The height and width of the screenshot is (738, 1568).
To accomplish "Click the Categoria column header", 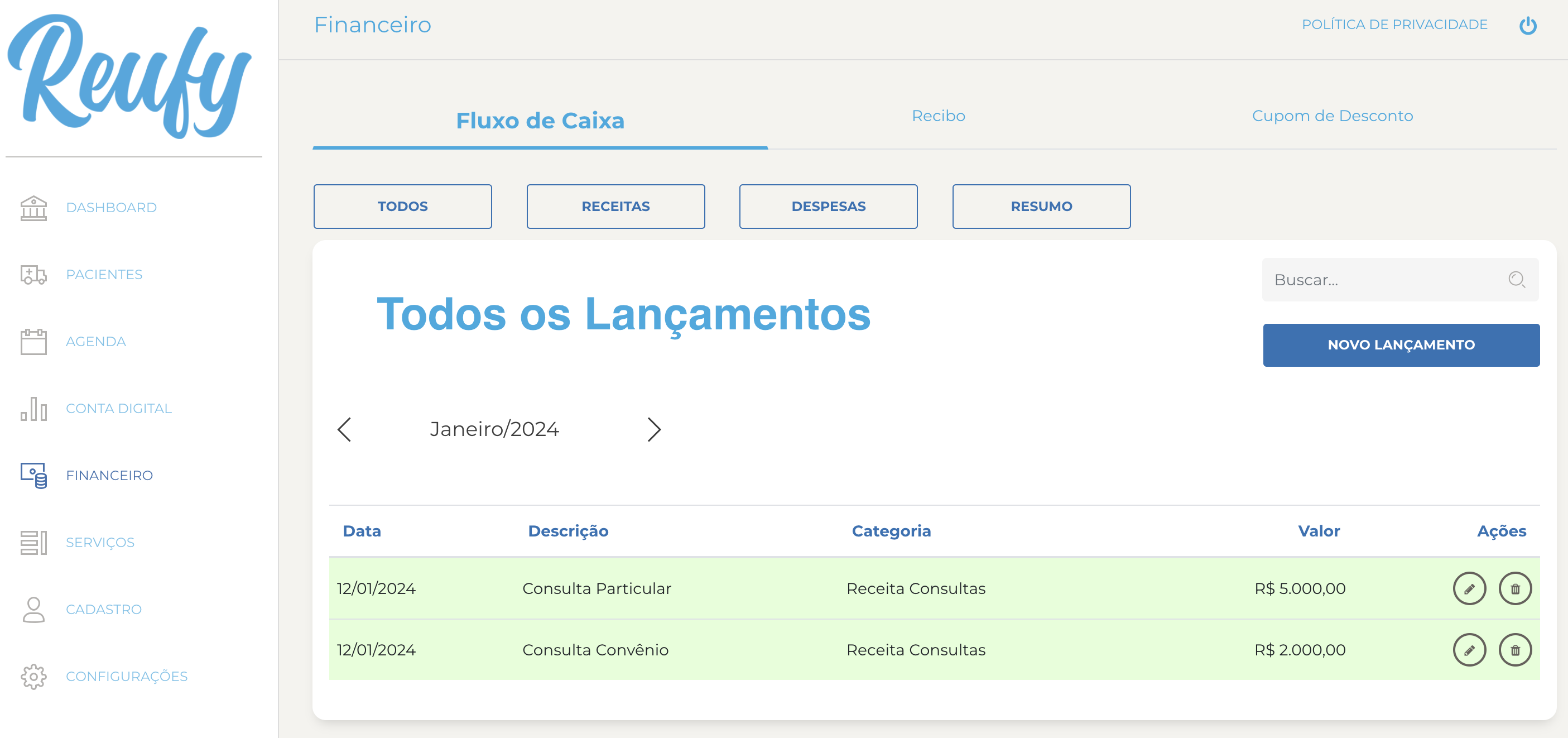I will pos(891,531).
